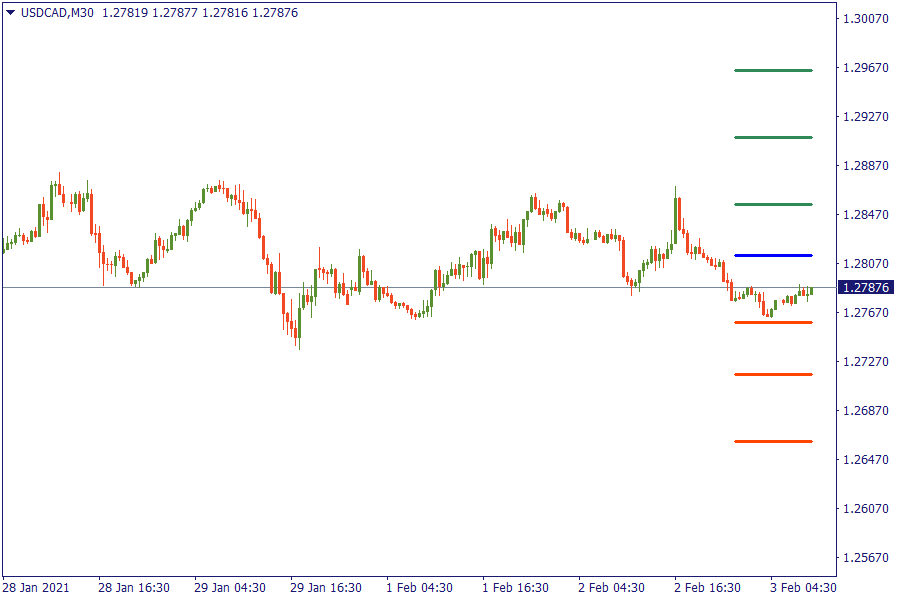
Task: Click the highlighted 1.27876 current price label
Action: coord(866,288)
